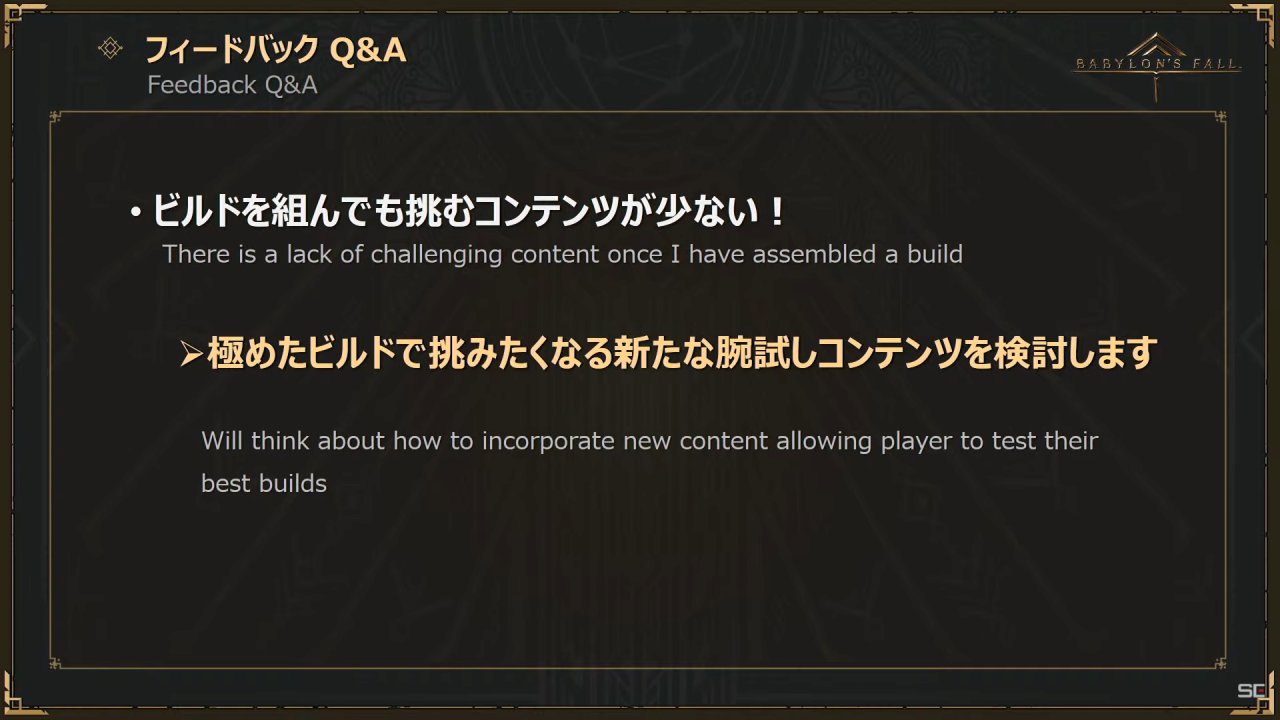Click the inner frame's top-right corner ornament

(1220, 117)
